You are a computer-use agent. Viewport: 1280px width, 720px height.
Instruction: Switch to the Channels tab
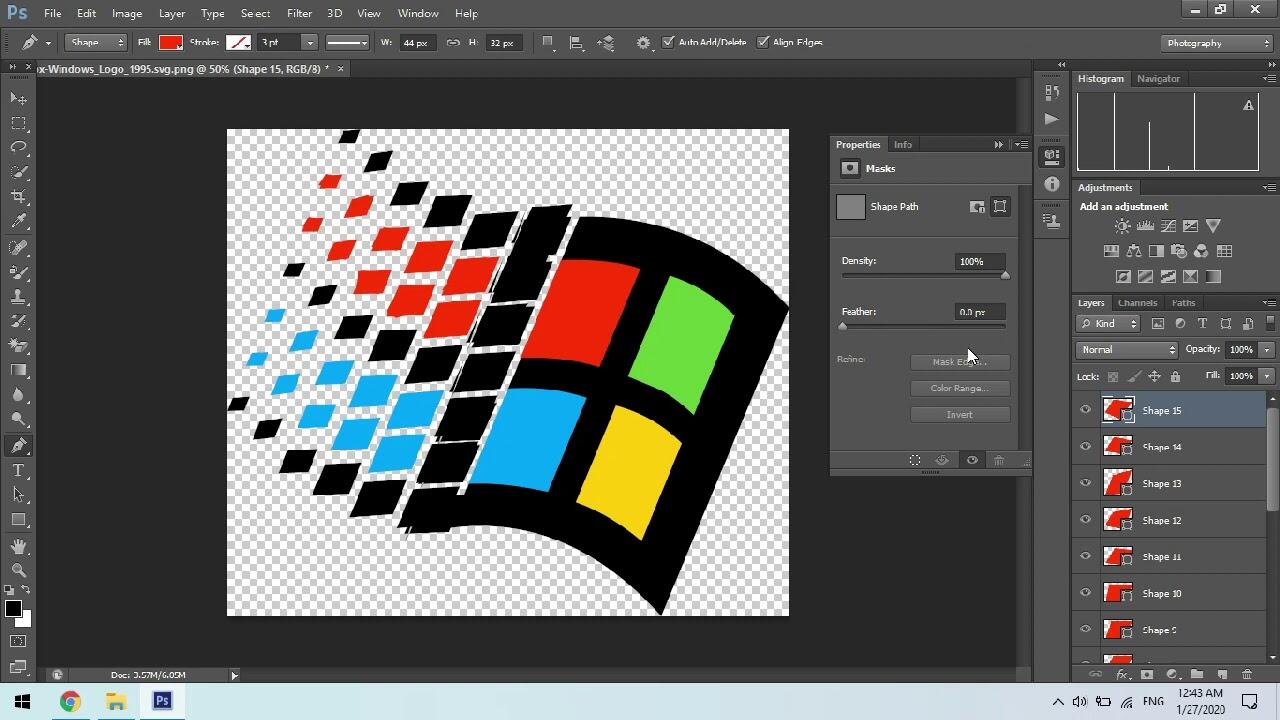tap(1137, 303)
